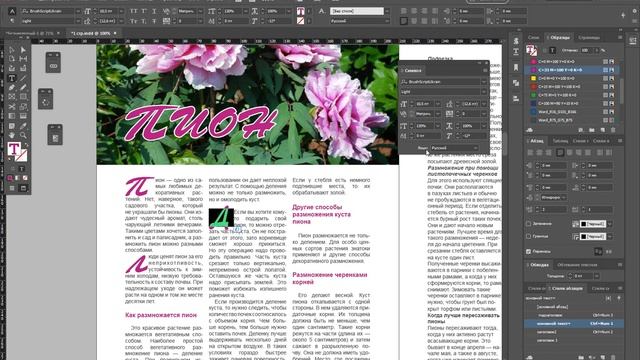Select the Rectangle Frame tool
This screenshot has height=360, width=640.
[x=12, y=97]
